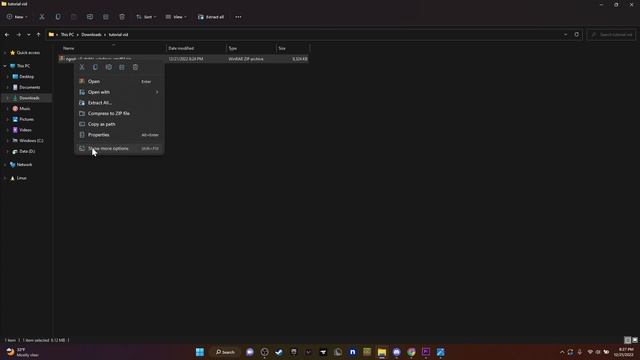
Task: Open the New item dropdown
Action: pyautogui.click(x=17, y=17)
